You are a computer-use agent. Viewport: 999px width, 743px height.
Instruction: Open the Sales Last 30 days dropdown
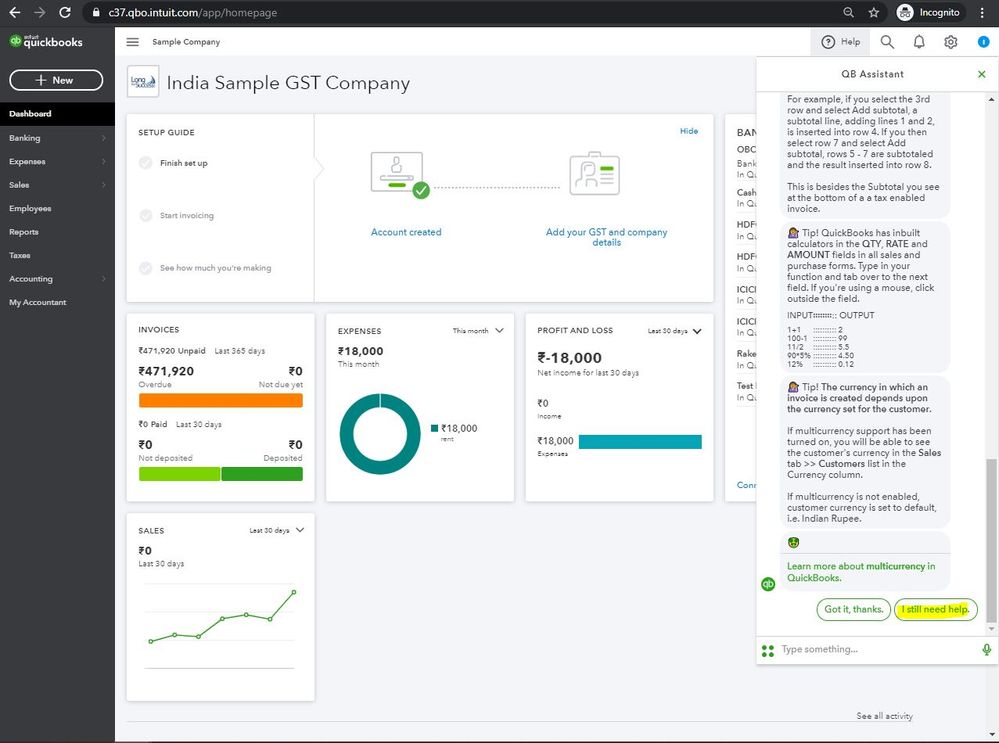click(x=277, y=530)
